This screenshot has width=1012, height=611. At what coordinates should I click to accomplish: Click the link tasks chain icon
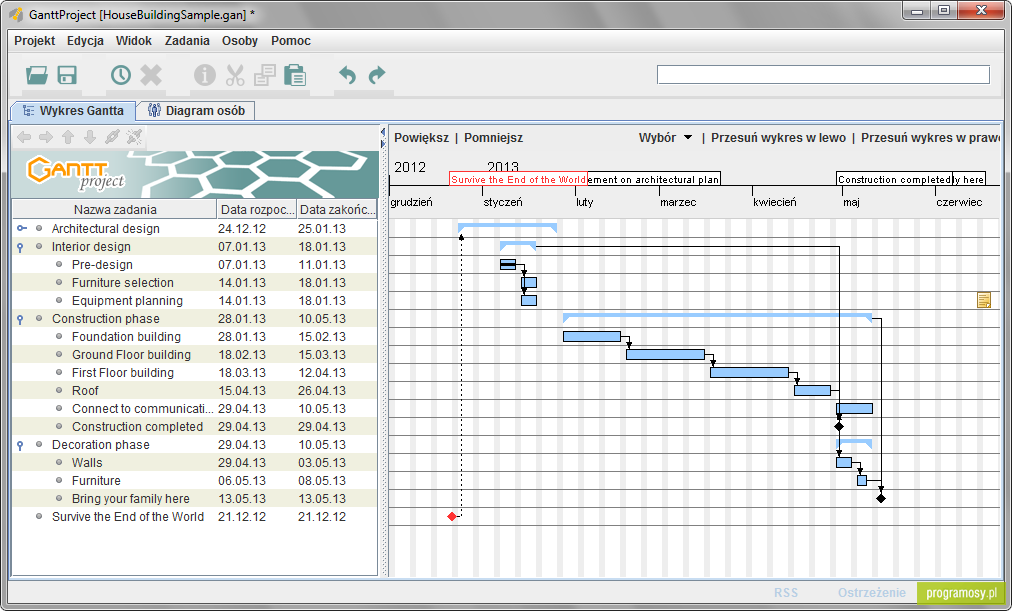coord(112,137)
